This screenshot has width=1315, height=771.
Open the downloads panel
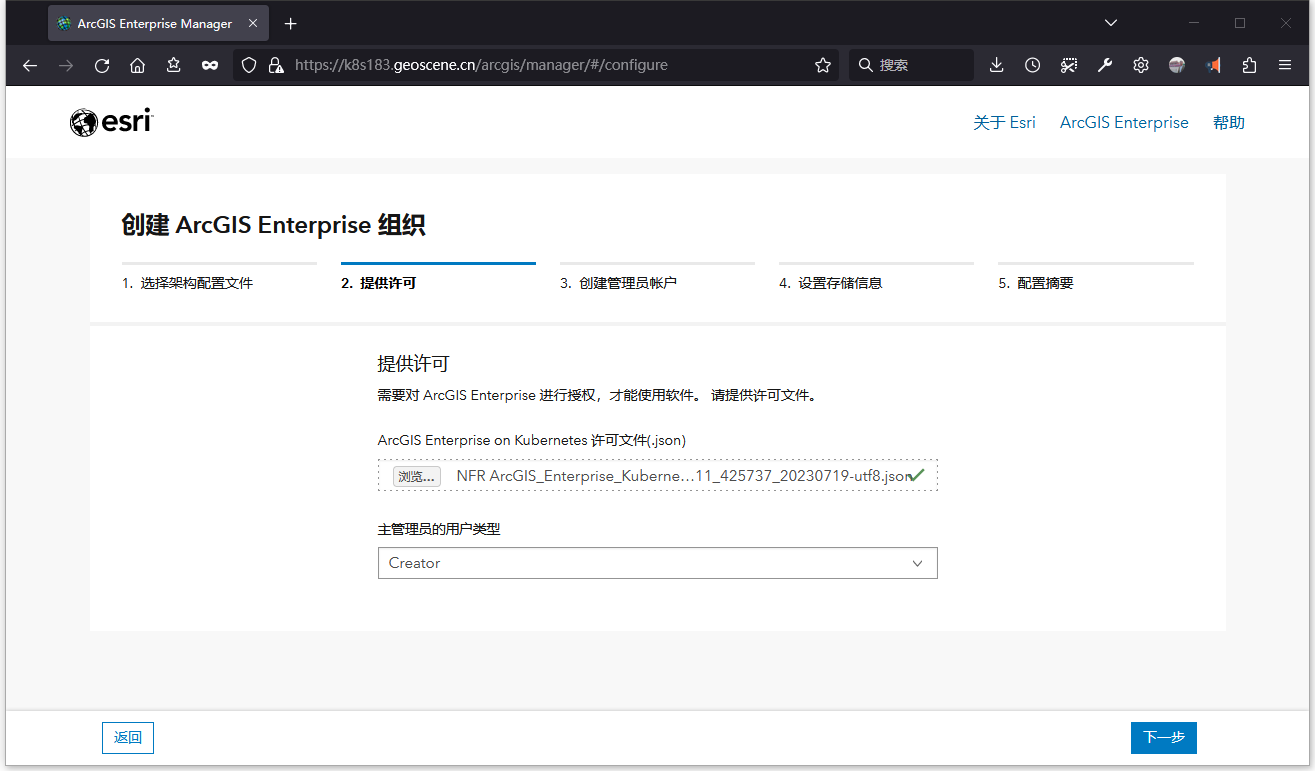tap(997, 65)
